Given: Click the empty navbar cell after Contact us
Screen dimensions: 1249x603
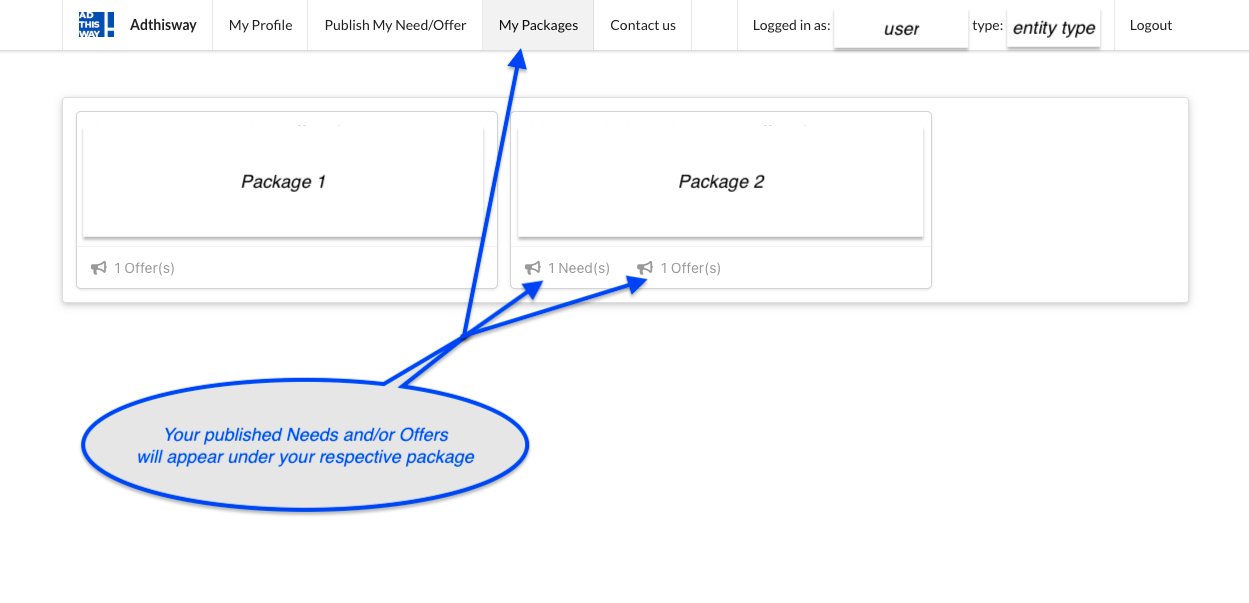Looking at the screenshot, I should pos(714,25).
